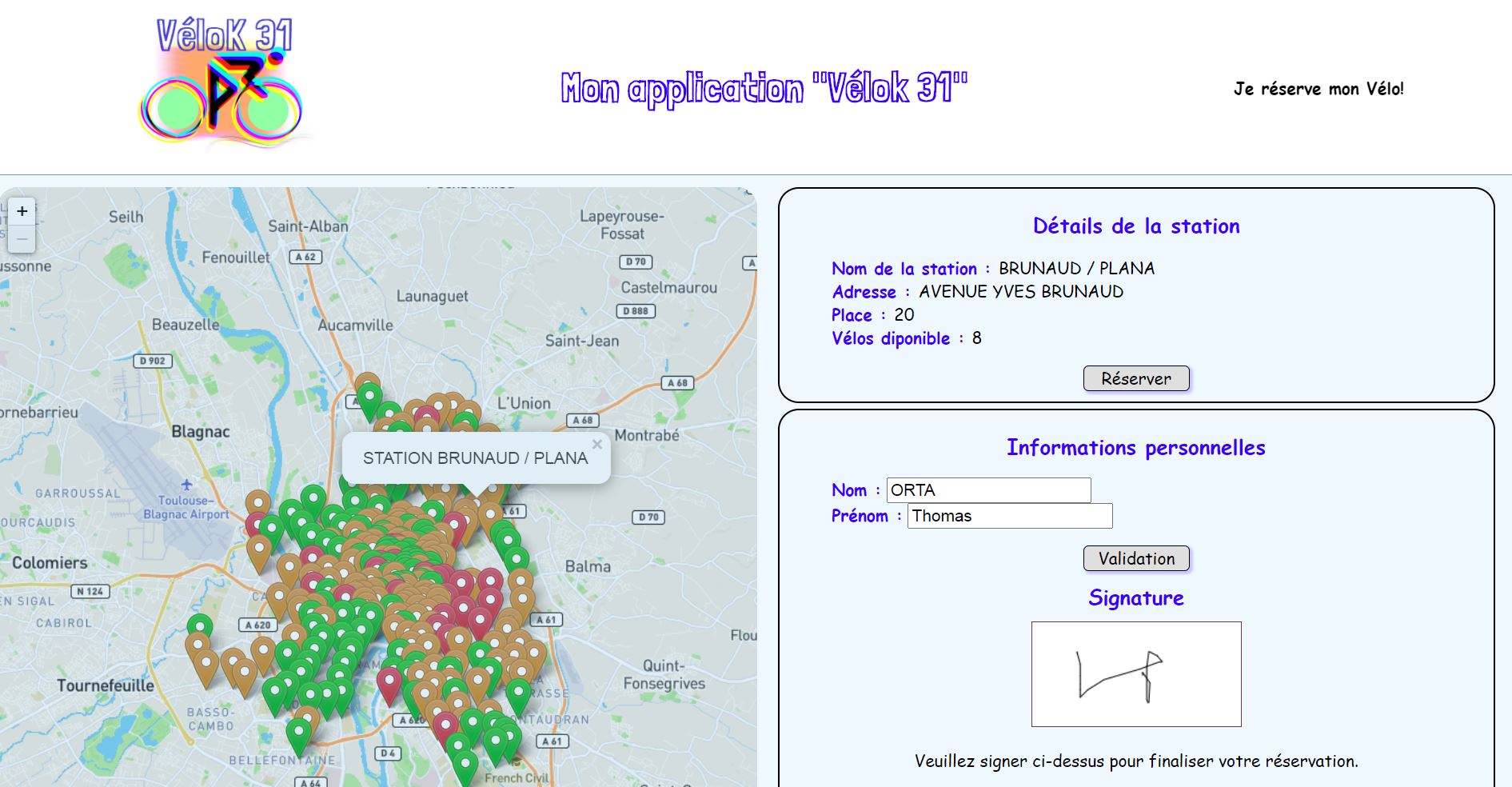This screenshot has height=787, width=1512.
Task: Focus the Prénom field containing Thomas
Action: click(x=1009, y=516)
